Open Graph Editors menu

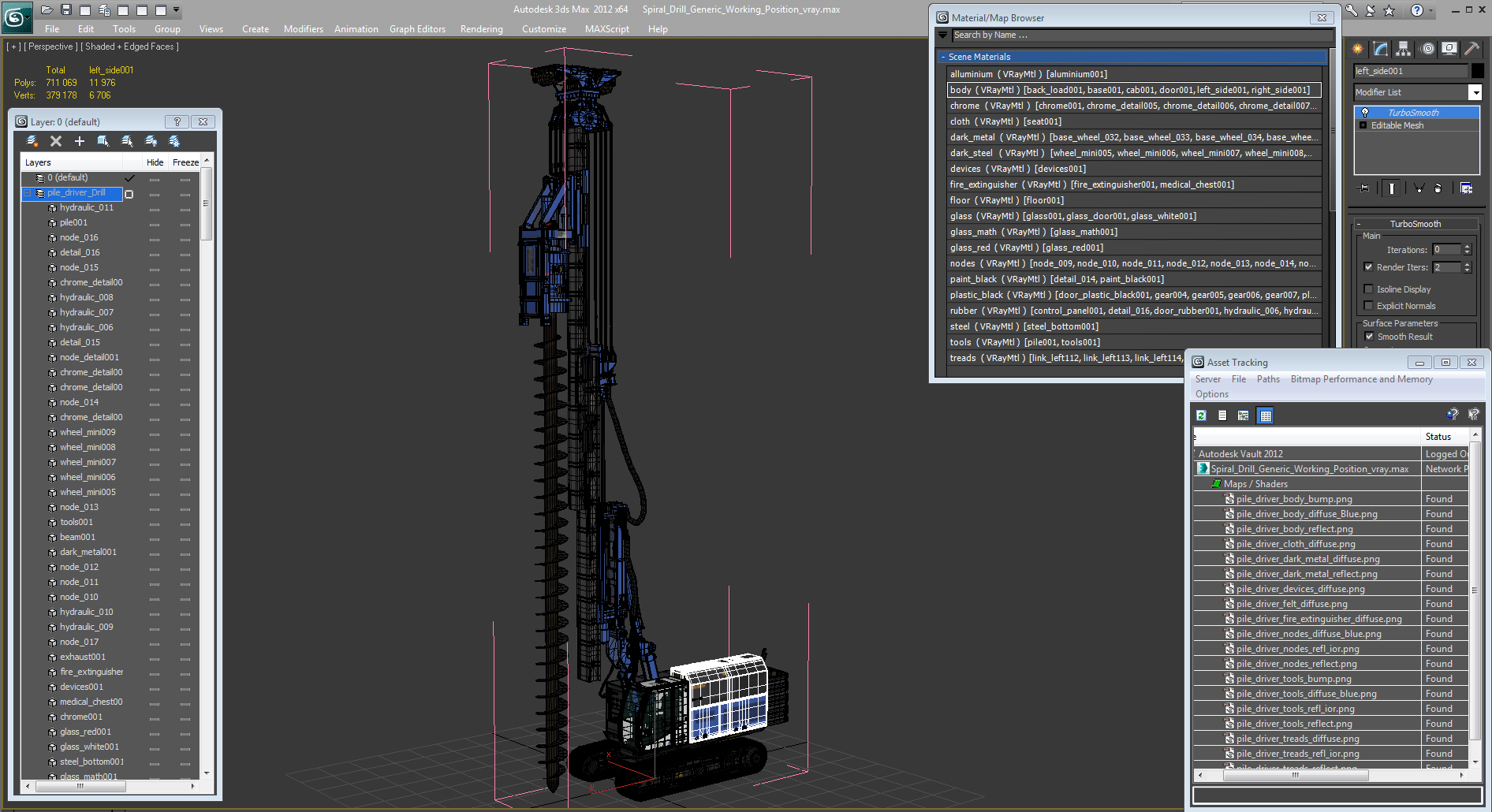click(417, 29)
